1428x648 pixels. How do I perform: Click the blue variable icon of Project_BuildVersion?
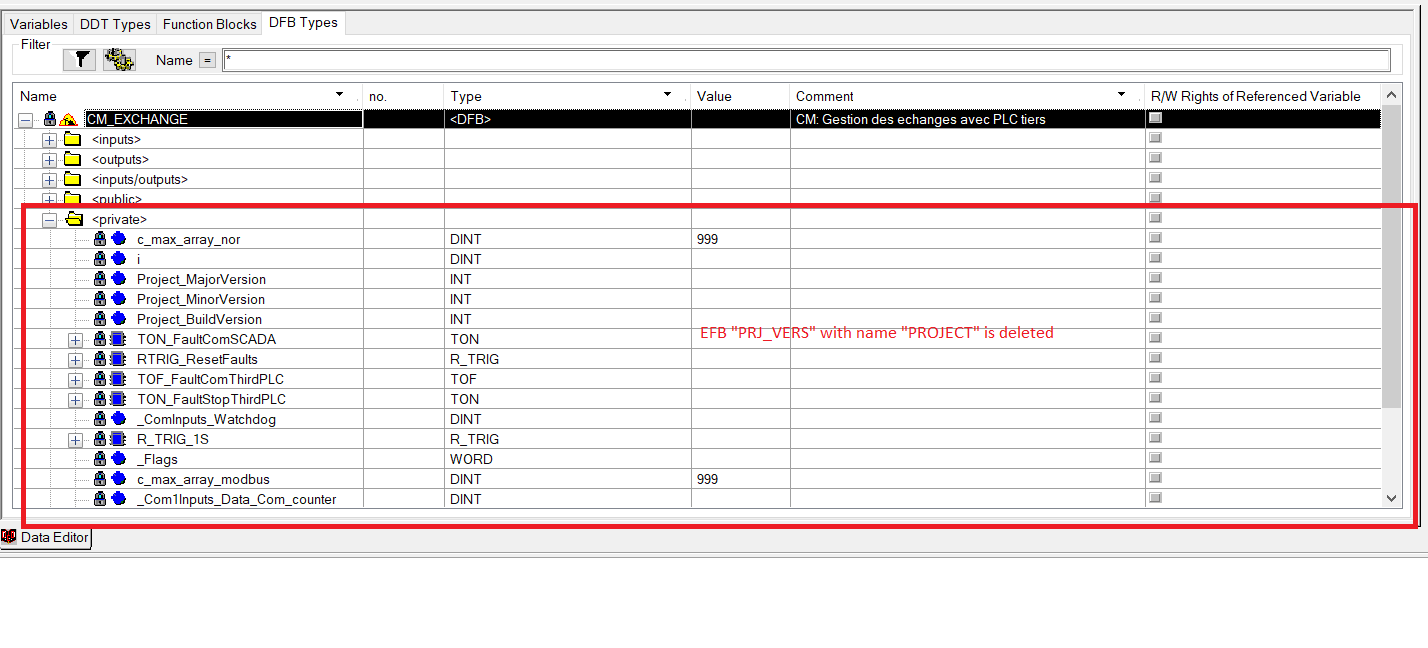[119, 319]
